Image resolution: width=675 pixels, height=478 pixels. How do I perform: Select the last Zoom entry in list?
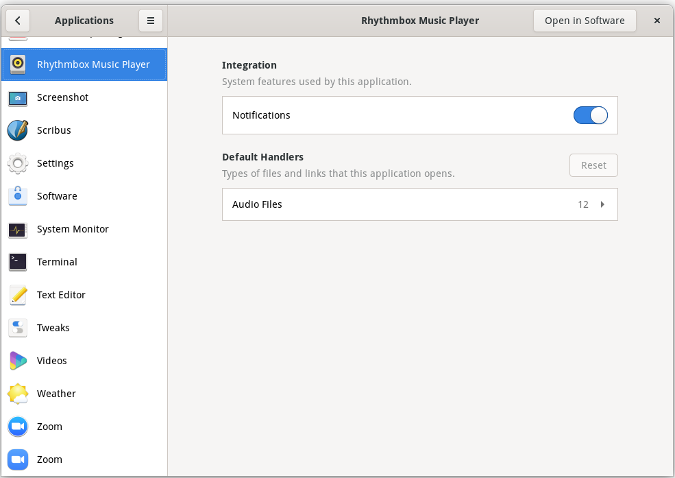[x=50, y=459]
